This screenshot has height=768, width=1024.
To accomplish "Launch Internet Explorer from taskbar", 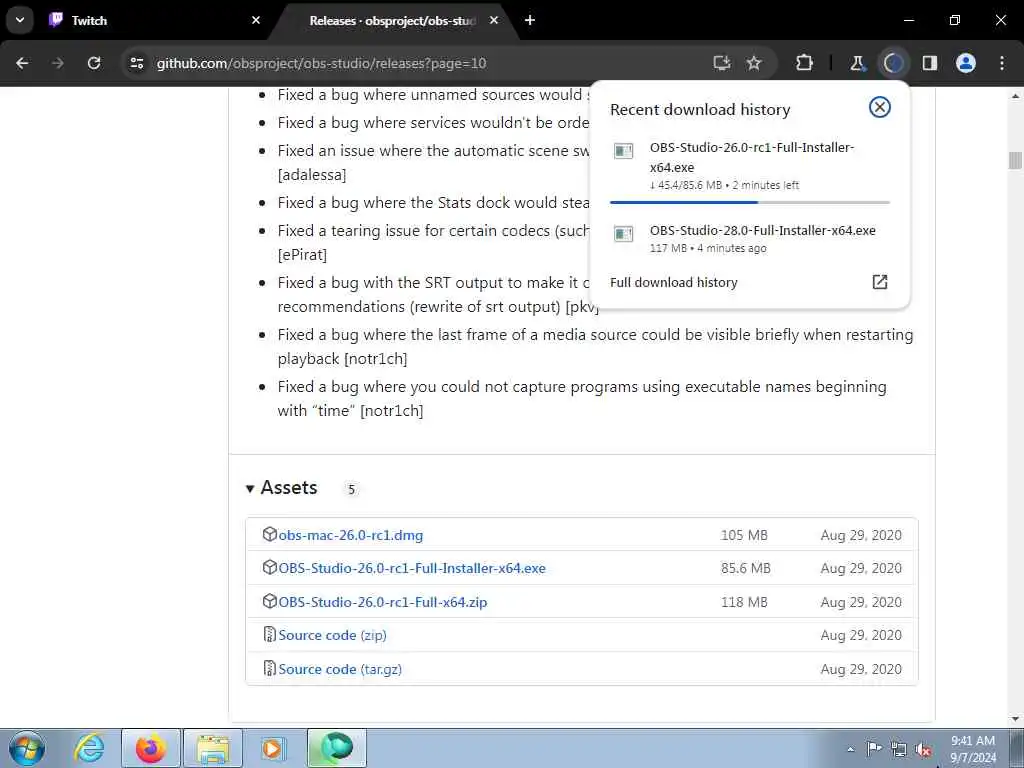I will click(x=89, y=748).
